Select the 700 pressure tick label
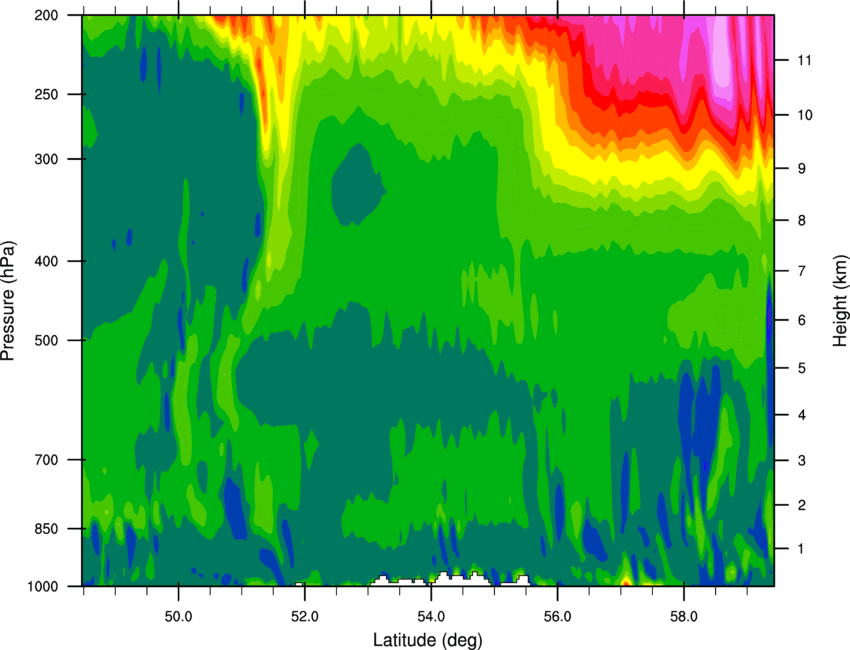The image size is (850, 650). (46, 460)
